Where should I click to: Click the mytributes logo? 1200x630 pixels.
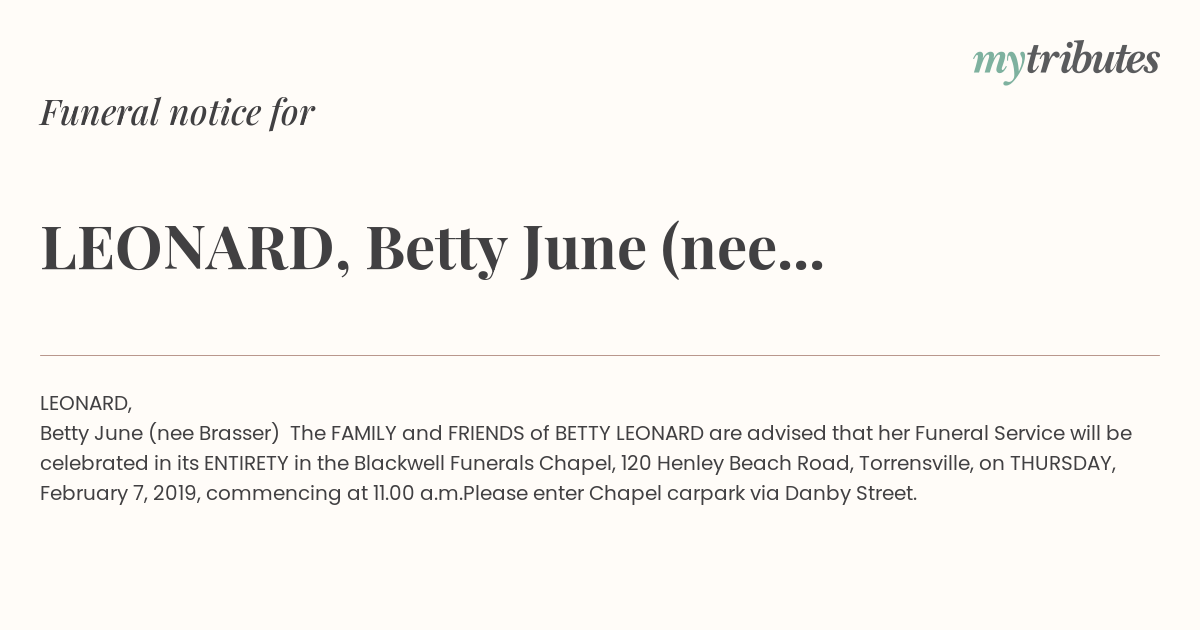point(1066,60)
